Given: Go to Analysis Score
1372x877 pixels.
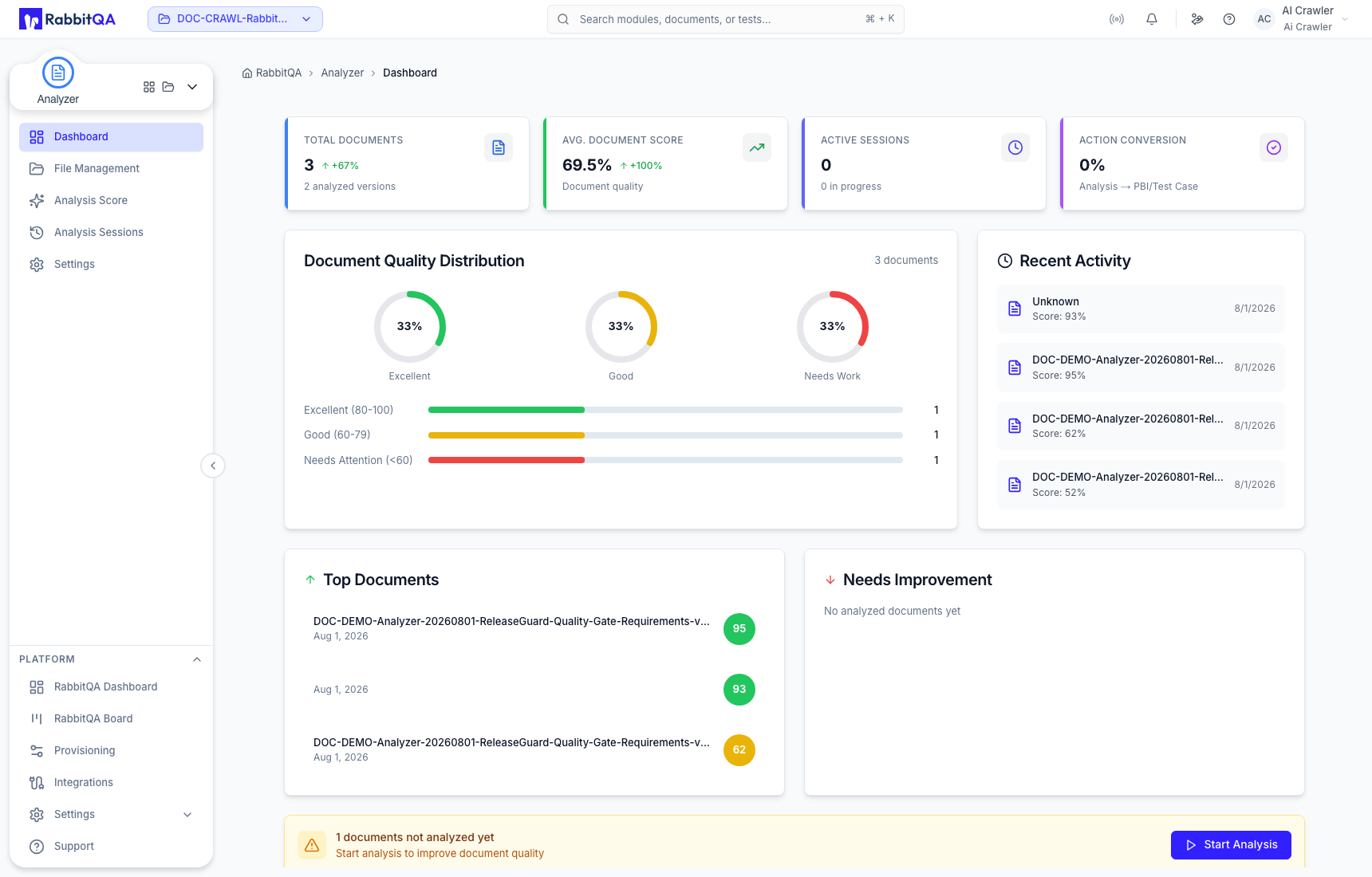Looking at the screenshot, I should [x=111, y=201].
